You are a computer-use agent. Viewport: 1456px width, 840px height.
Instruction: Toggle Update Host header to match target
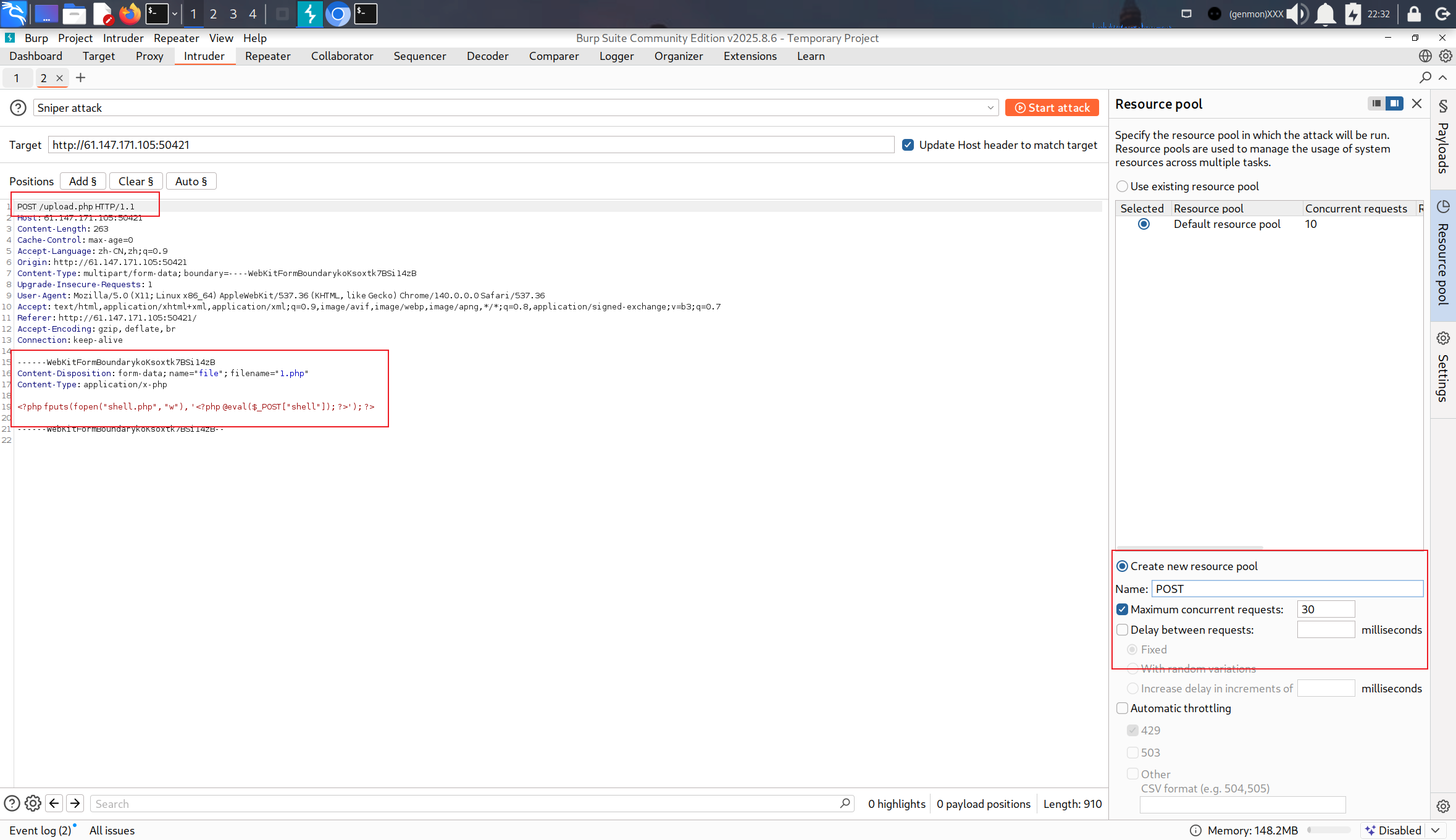[908, 145]
